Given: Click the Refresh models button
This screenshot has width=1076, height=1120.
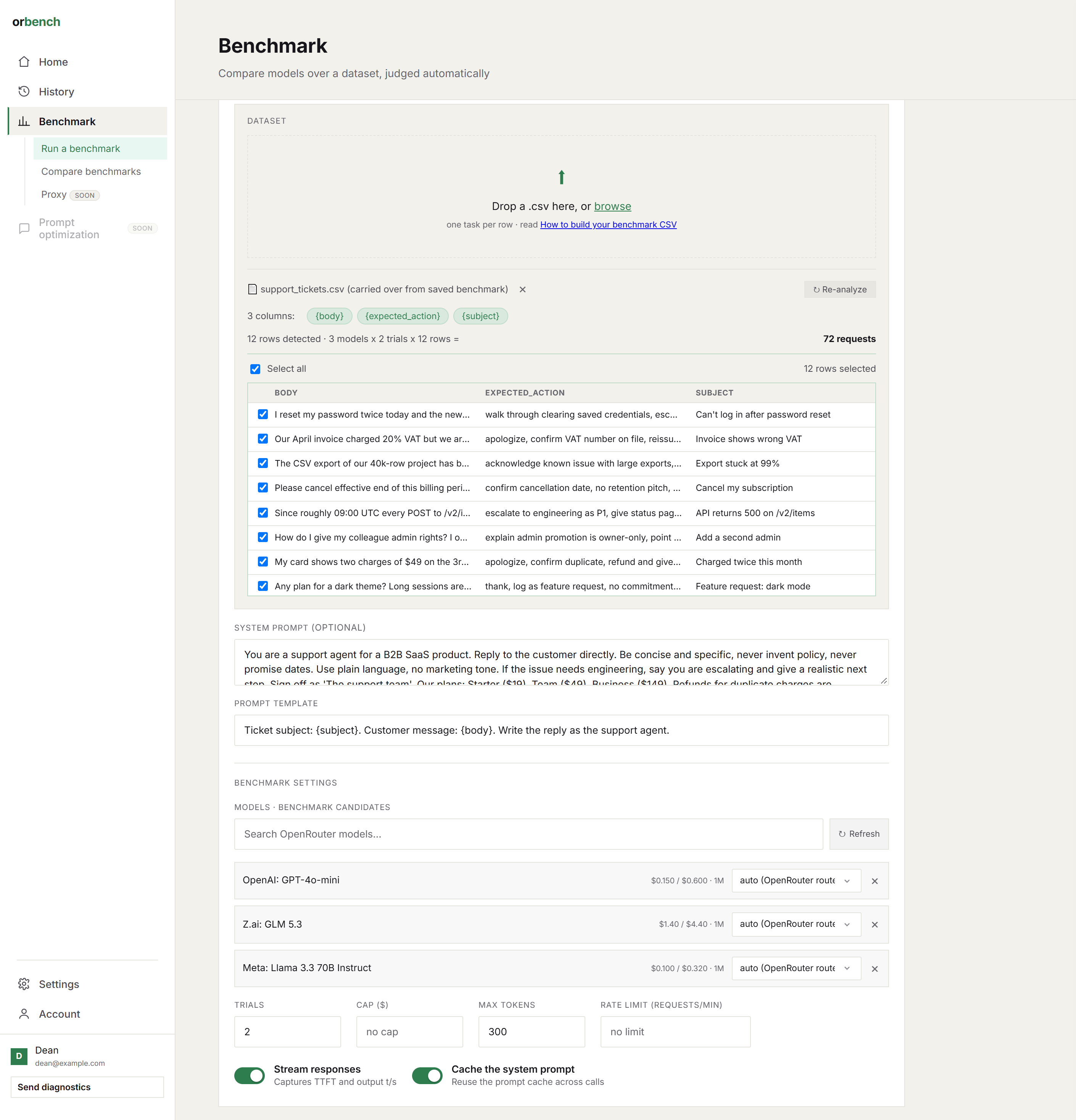Looking at the screenshot, I should tap(859, 834).
